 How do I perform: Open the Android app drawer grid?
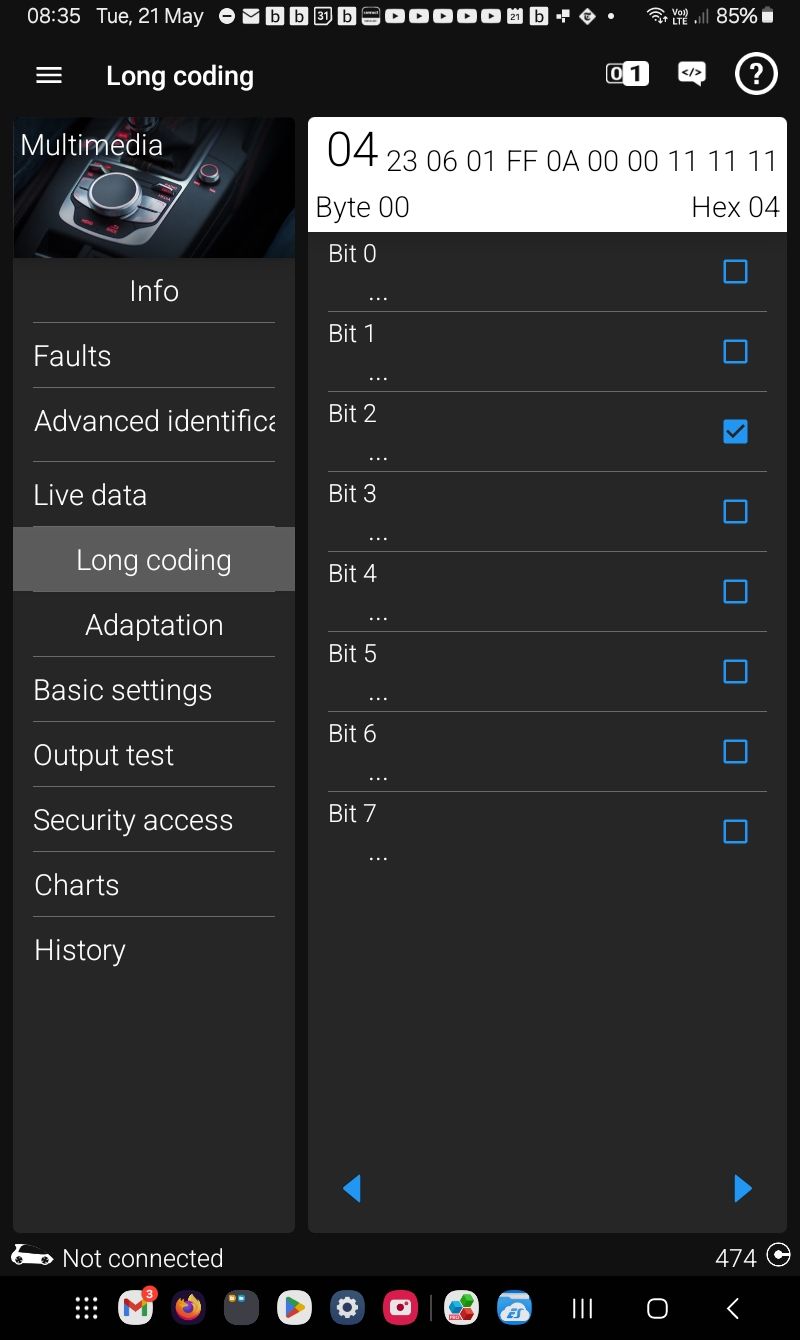tap(87, 1307)
